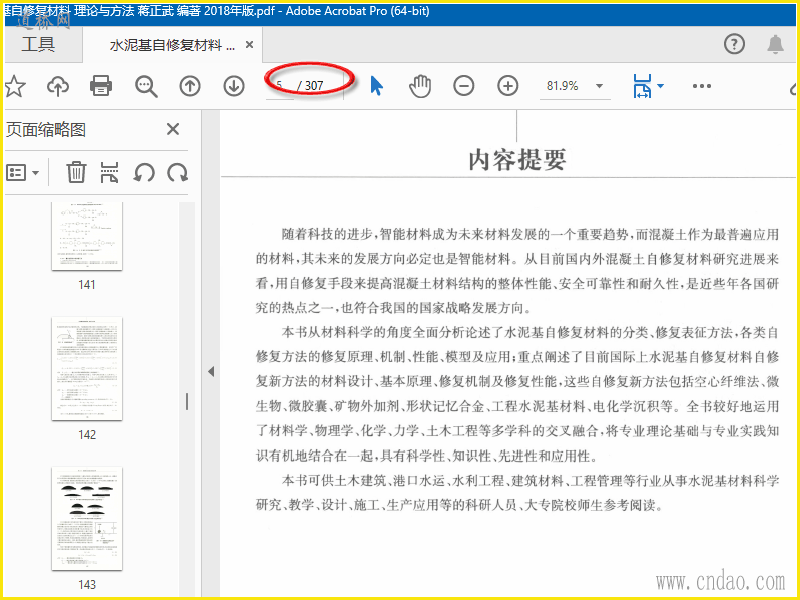Rotate the page counterclockwise
Image resolution: width=800 pixels, height=600 pixels.
(x=144, y=172)
